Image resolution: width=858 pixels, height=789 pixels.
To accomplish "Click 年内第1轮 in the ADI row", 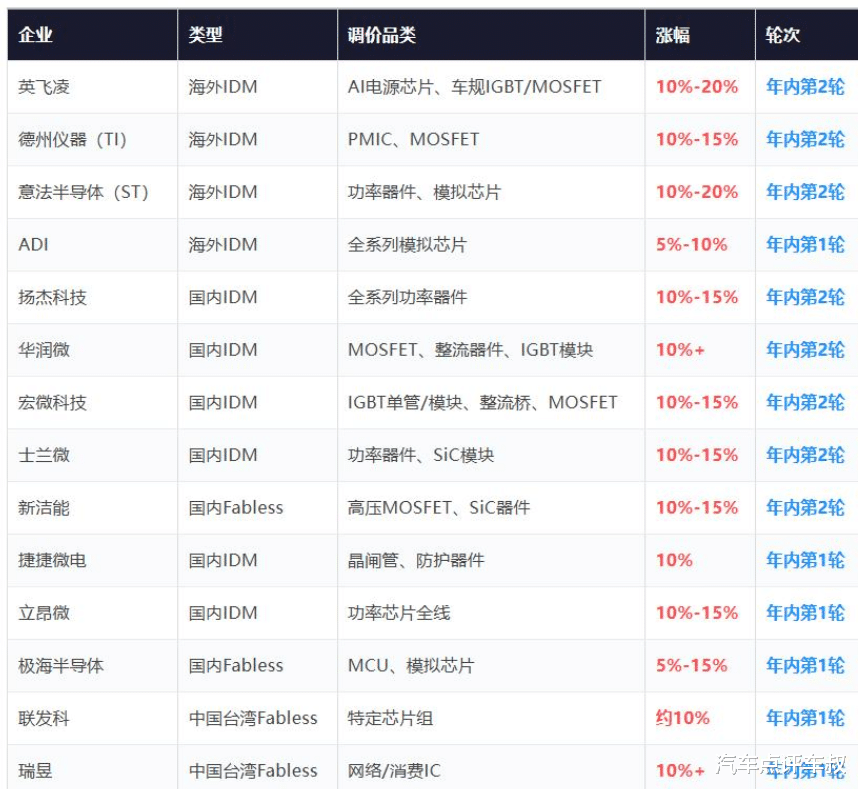I will pyautogui.click(x=805, y=245).
